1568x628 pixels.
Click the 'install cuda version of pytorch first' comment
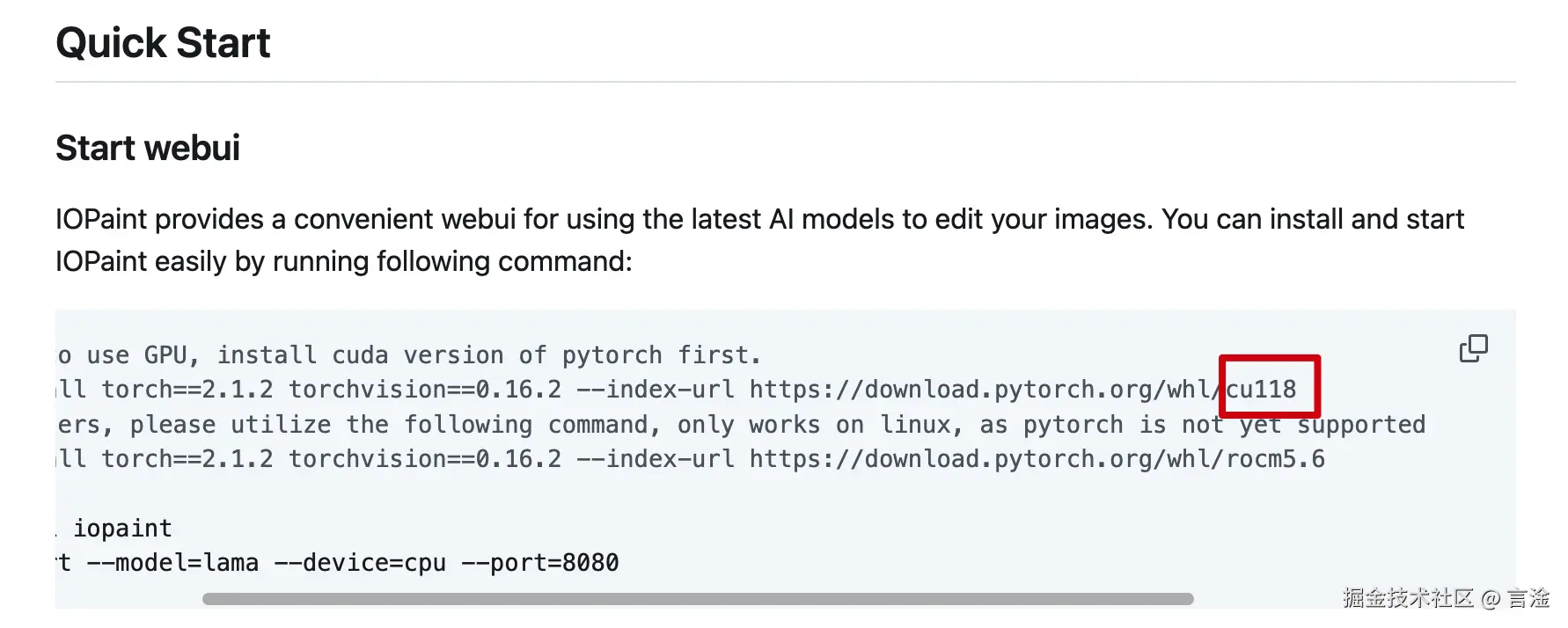pyautogui.click(x=488, y=355)
